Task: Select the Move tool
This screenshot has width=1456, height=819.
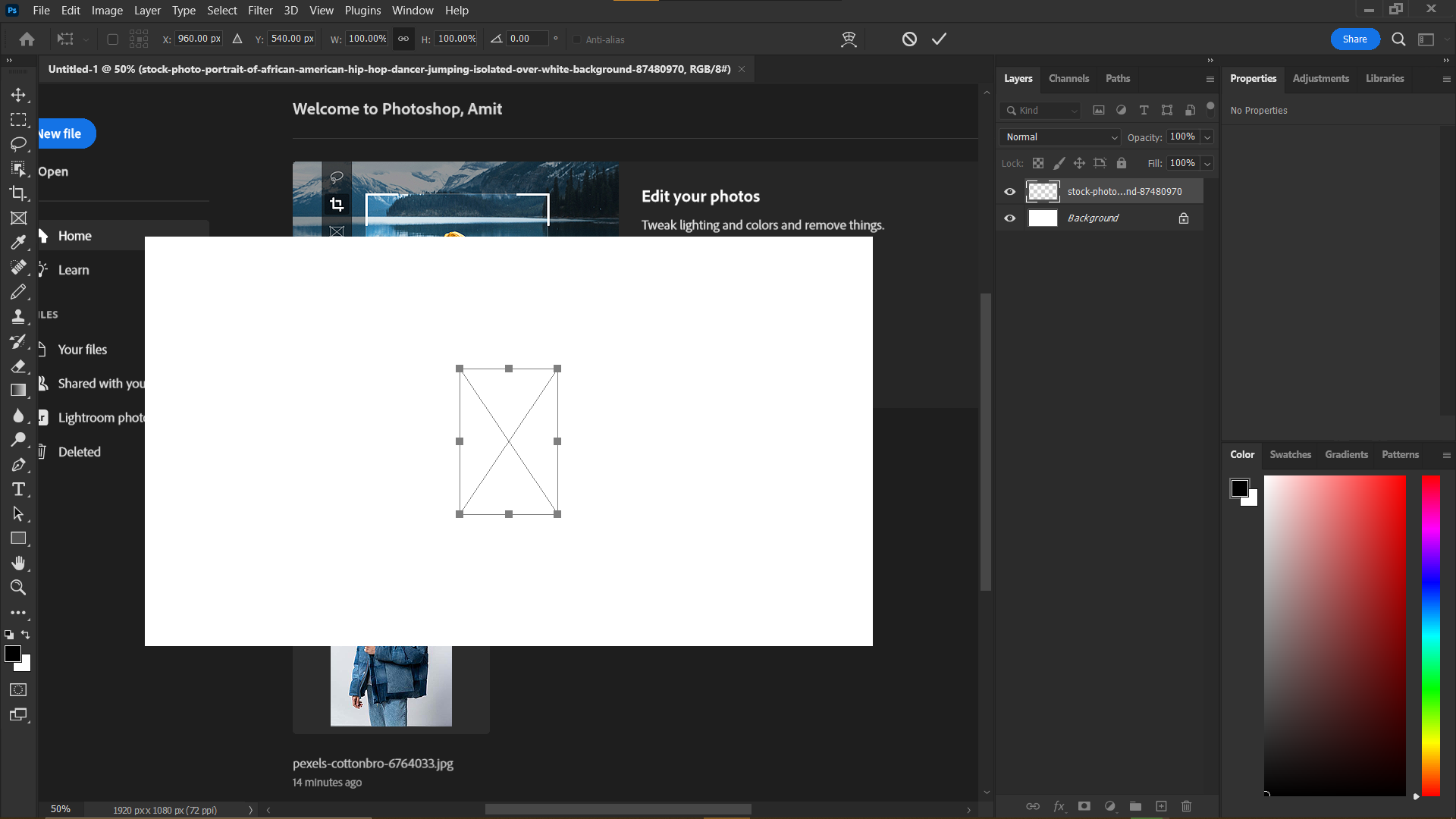Action: point(19,94)
